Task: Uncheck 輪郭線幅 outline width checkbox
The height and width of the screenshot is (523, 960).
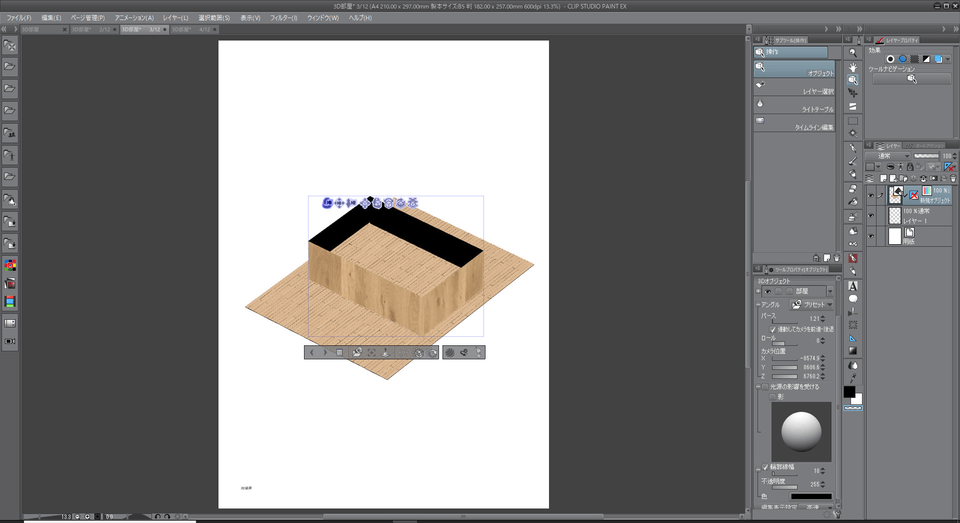Action: pyautogui.click(x=767, y=467)
